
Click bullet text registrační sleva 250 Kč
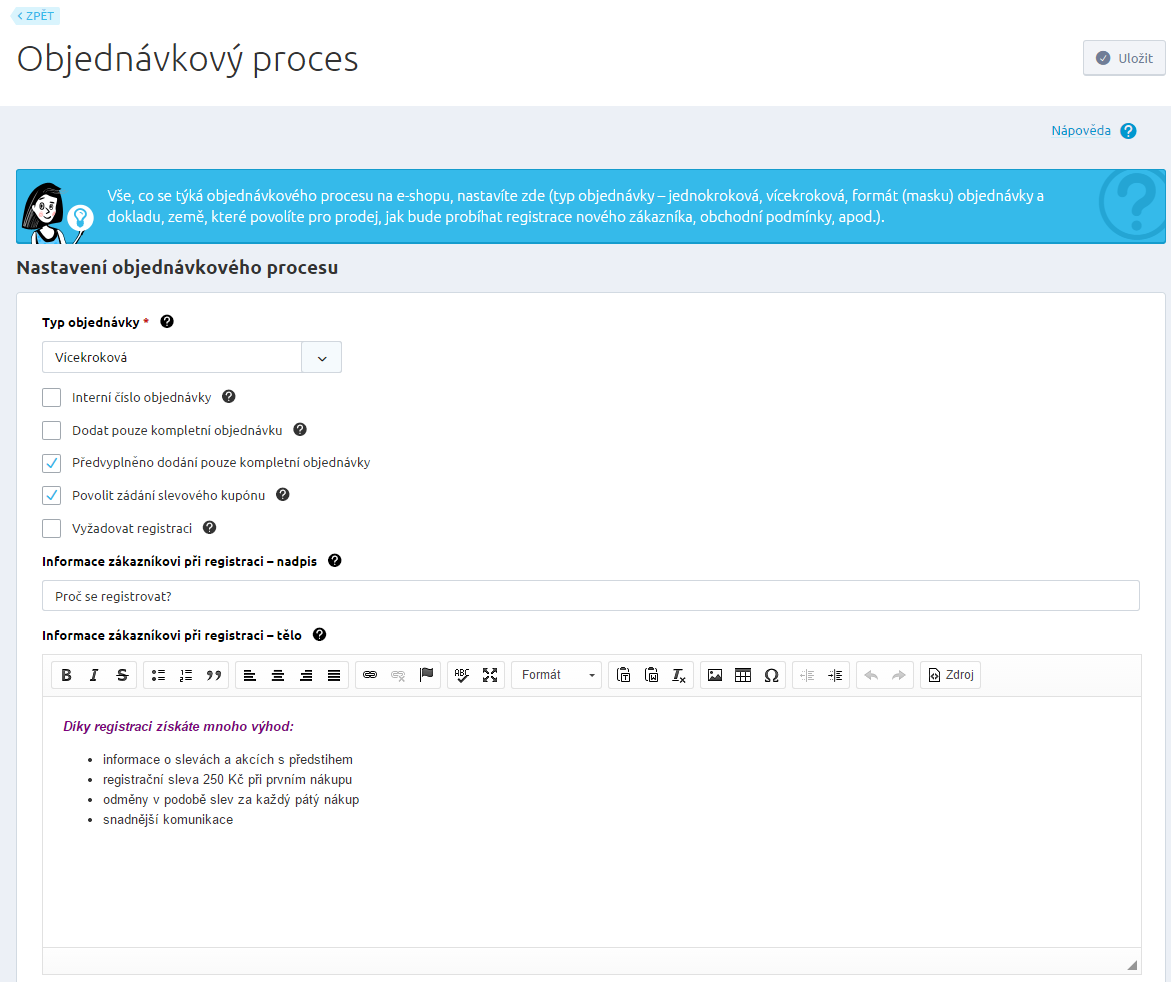228,780
